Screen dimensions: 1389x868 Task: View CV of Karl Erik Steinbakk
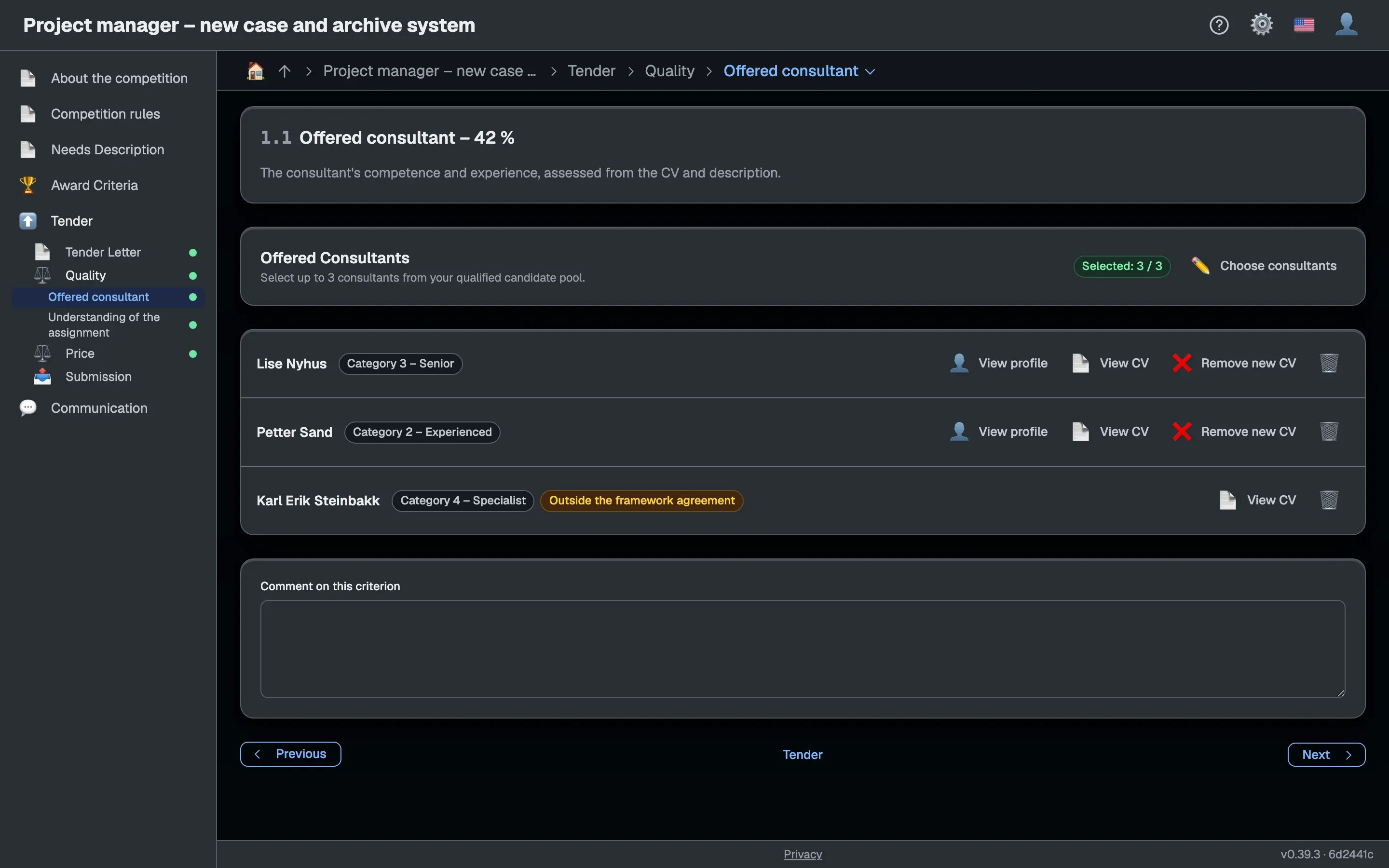(1257, 500)
